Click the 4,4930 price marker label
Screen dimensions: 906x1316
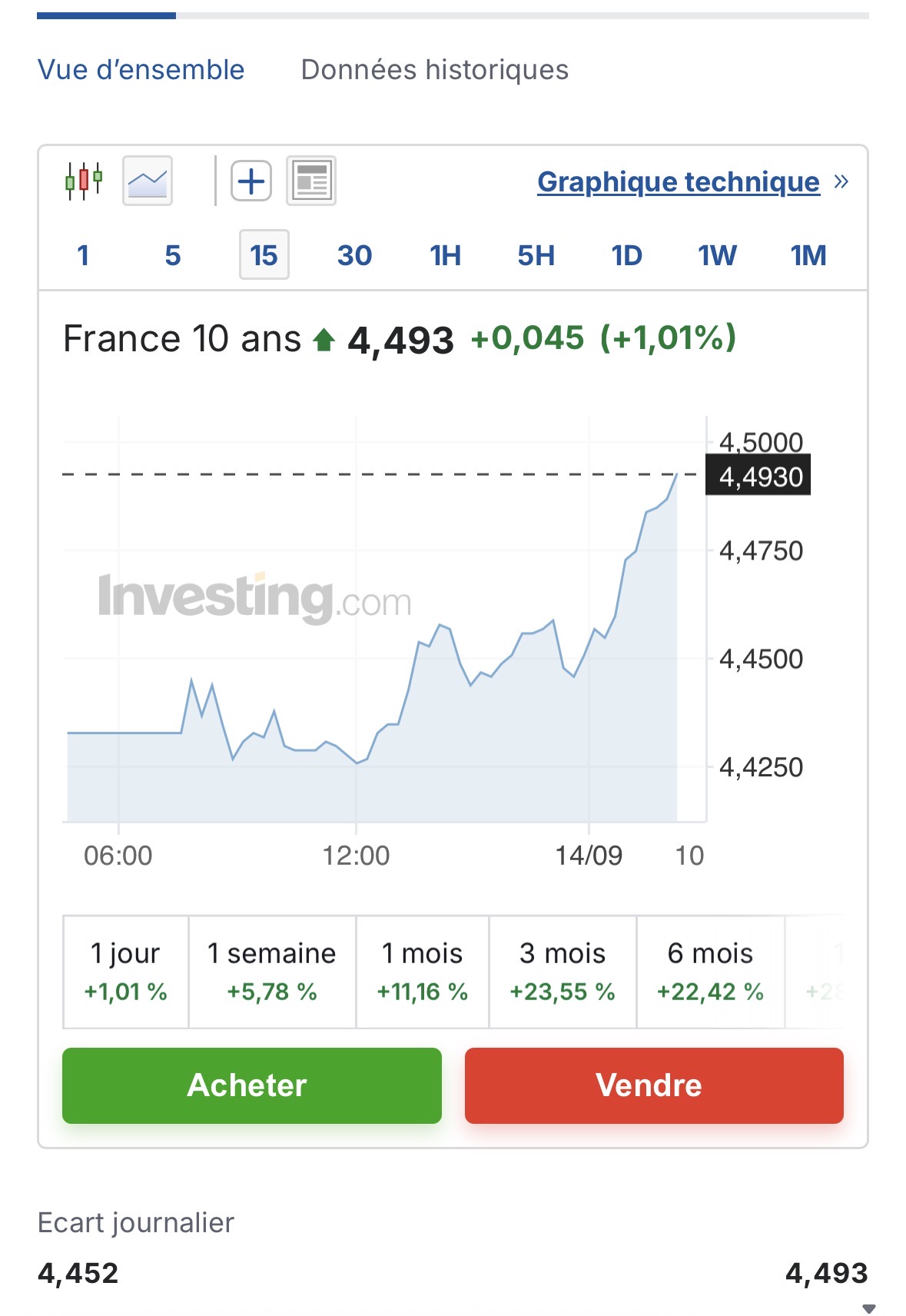[x=758, y=477]
